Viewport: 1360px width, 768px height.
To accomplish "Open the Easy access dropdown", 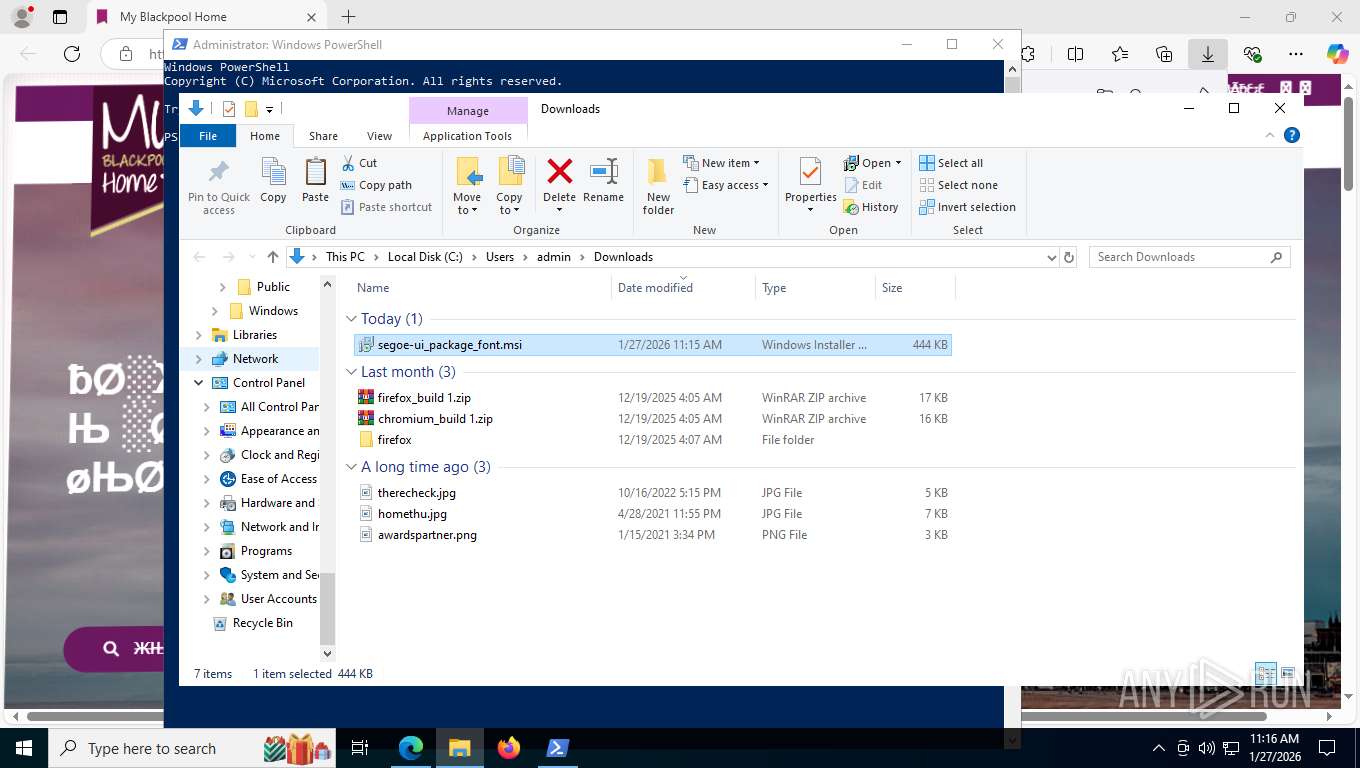I will (x=726, y=185).
